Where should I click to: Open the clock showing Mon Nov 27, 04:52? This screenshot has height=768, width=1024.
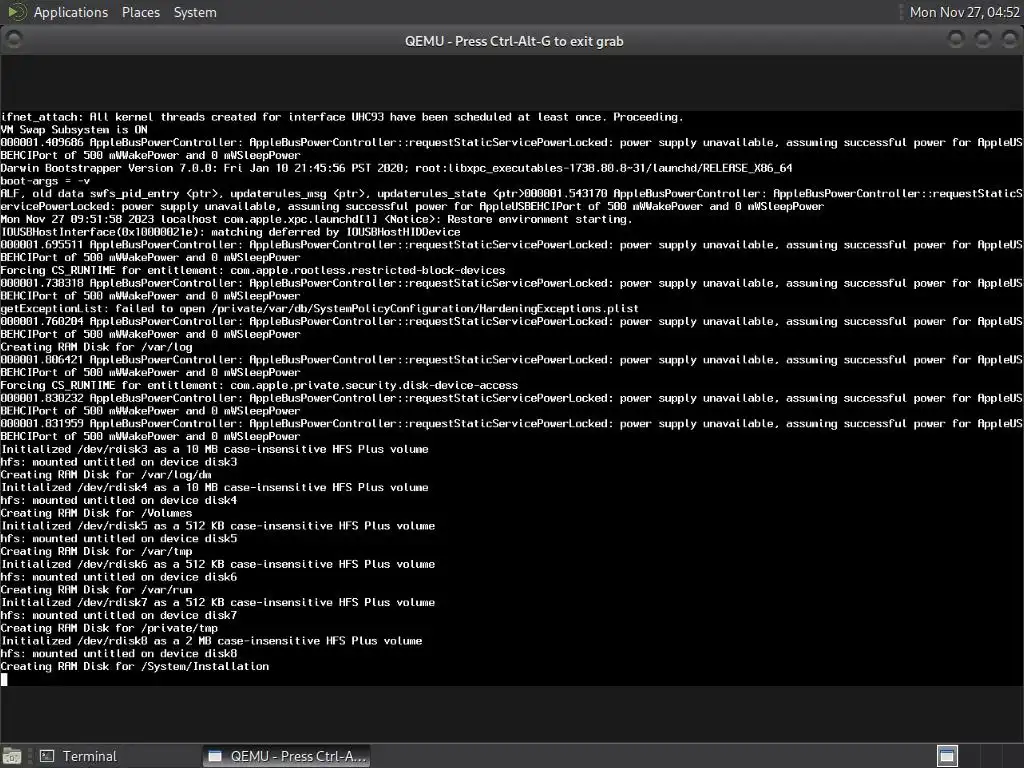(964, 12)
